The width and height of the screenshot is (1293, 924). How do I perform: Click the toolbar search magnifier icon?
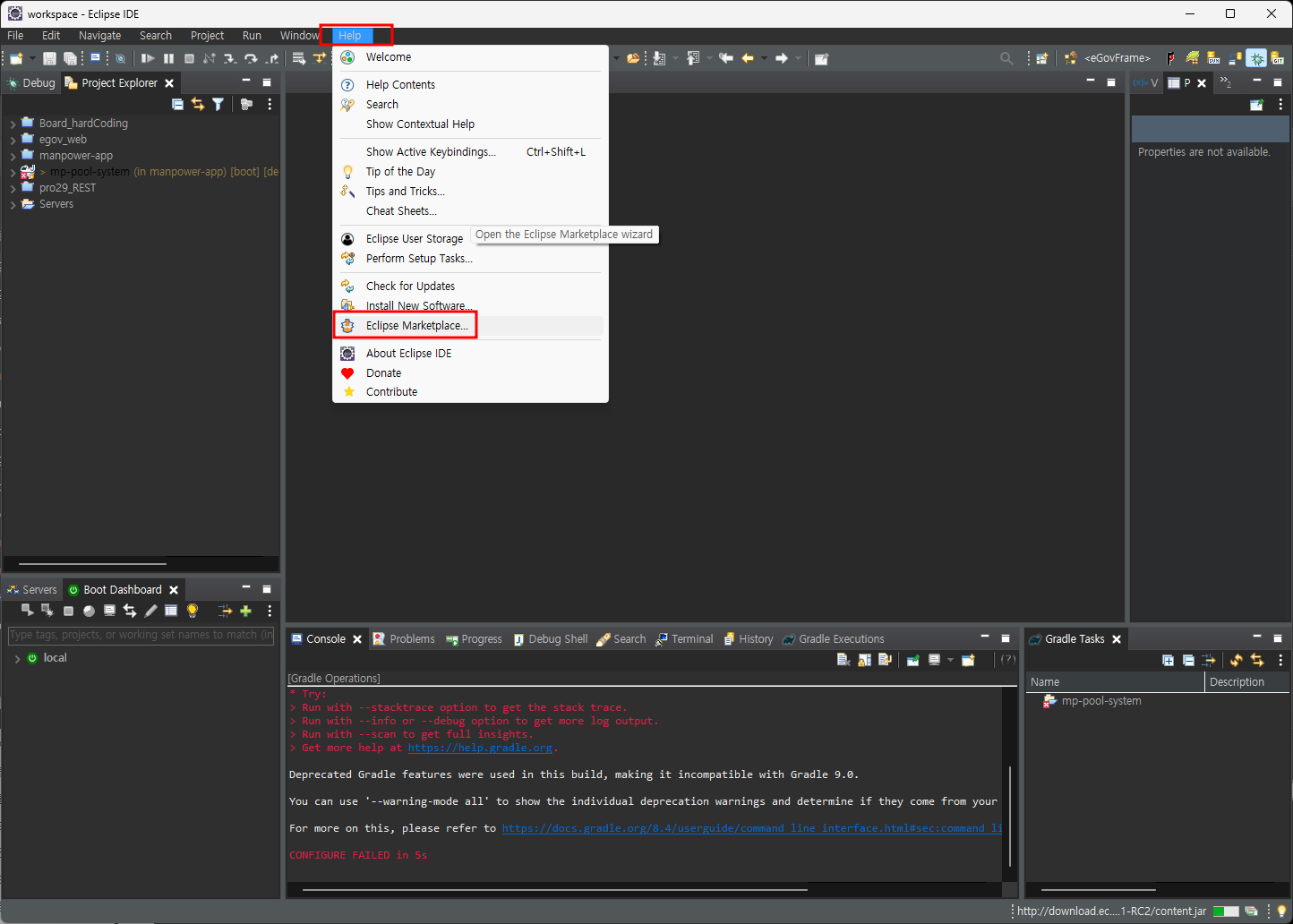[x=1006, y=58]
